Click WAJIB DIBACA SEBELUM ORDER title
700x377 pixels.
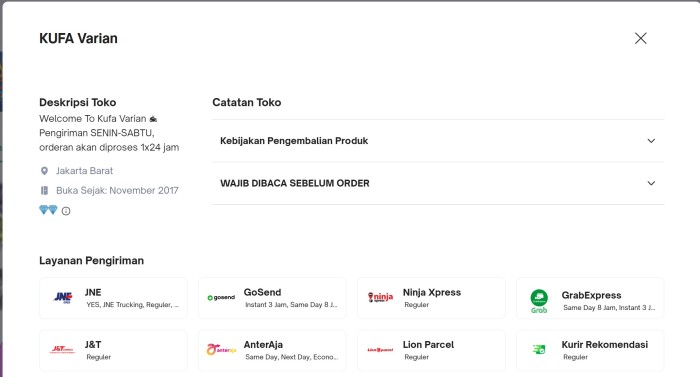tap(295, 183)
